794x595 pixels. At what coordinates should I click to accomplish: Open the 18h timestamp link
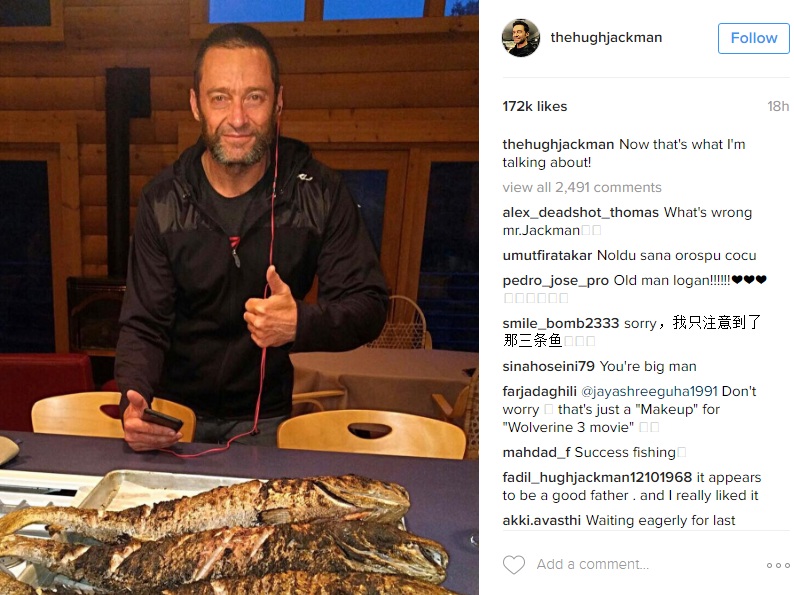pos(778,106)
